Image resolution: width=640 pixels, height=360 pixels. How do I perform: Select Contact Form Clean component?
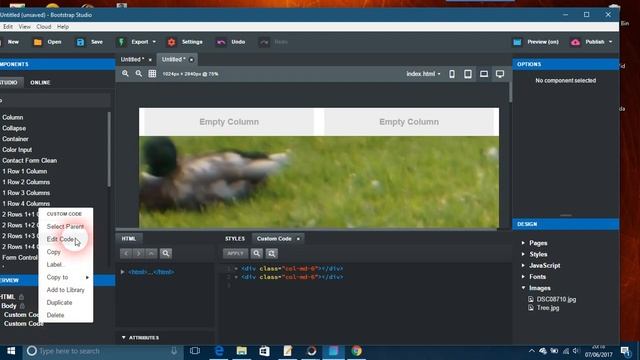click(x=29, y=160)
